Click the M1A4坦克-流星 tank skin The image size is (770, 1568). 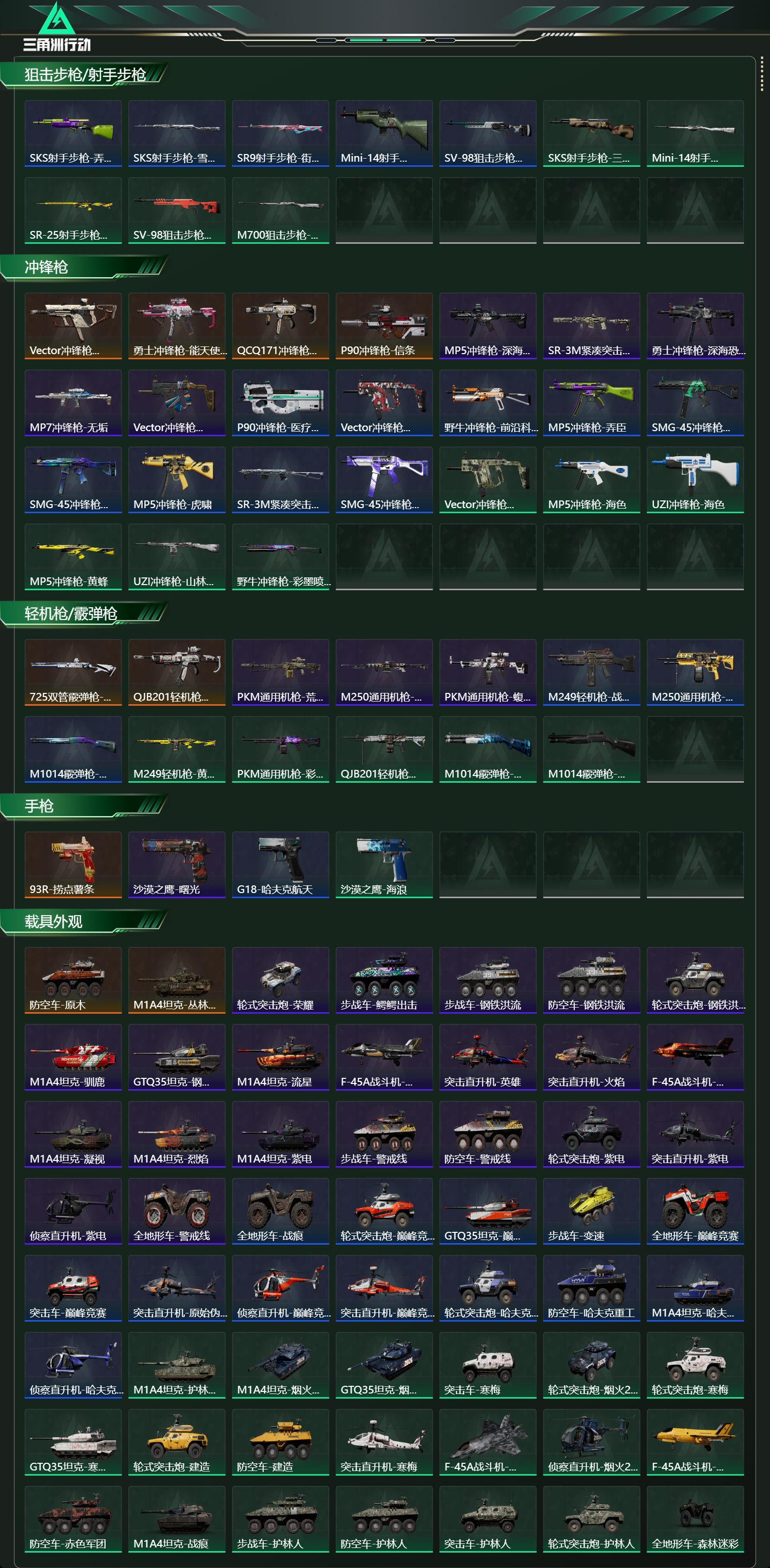pyautogui.click(x=281, y=1057)
